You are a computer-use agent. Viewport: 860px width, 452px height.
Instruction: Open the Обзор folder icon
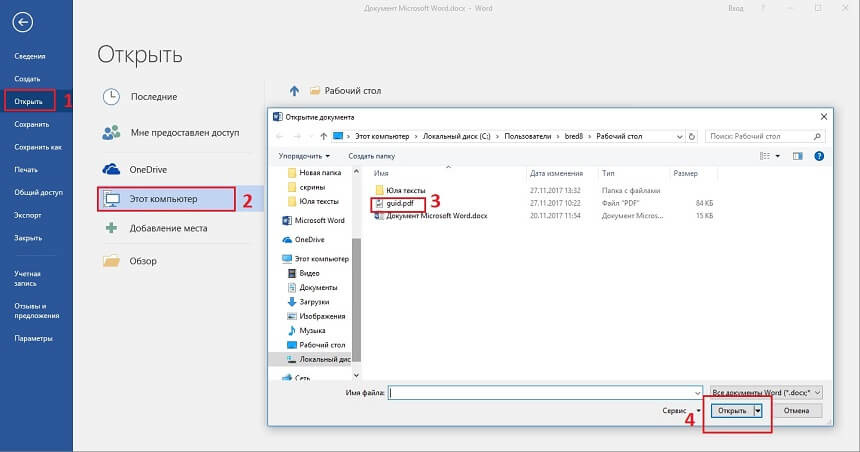[112, 261]
